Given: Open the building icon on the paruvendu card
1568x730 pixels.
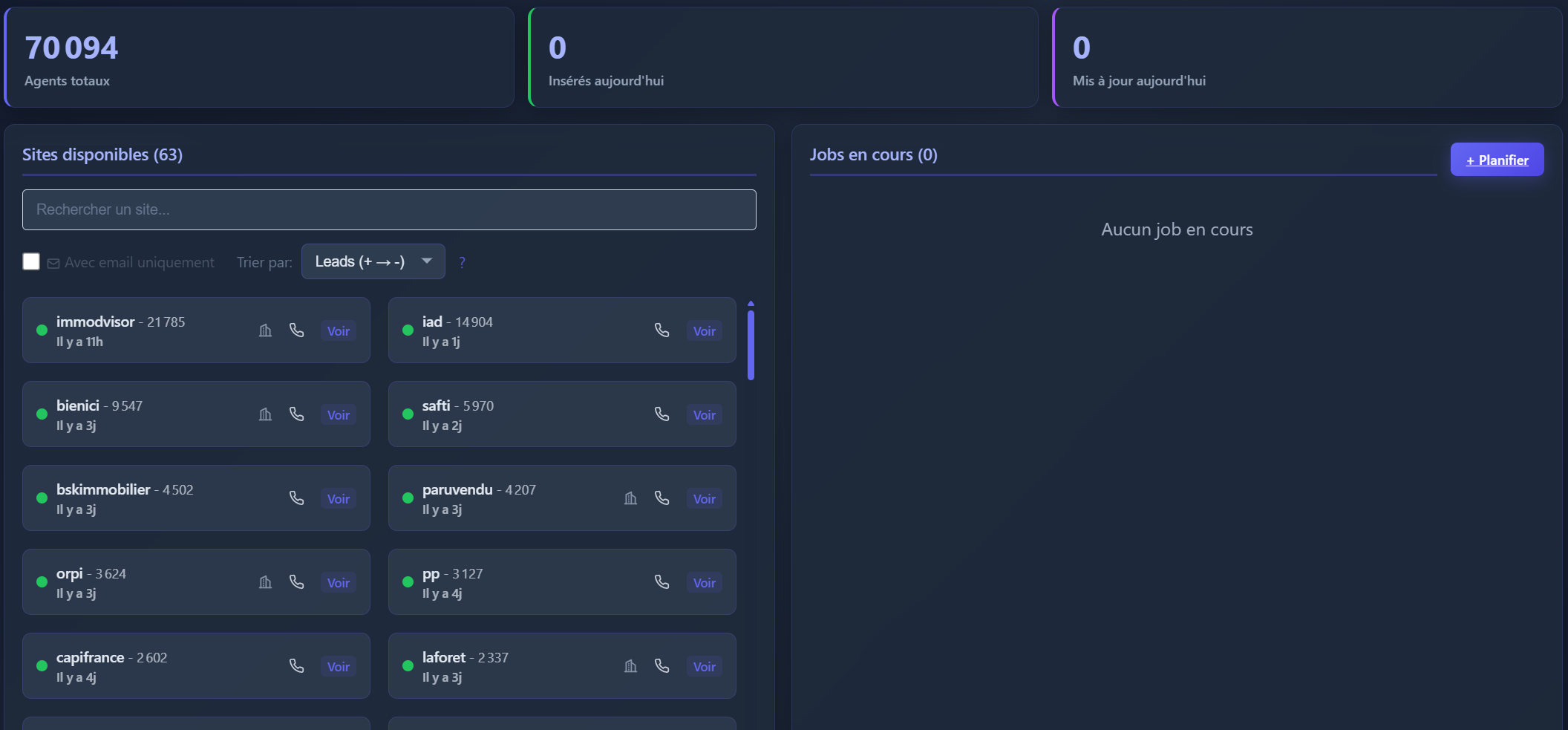Looking at the screenshot, I should [630, 498].
